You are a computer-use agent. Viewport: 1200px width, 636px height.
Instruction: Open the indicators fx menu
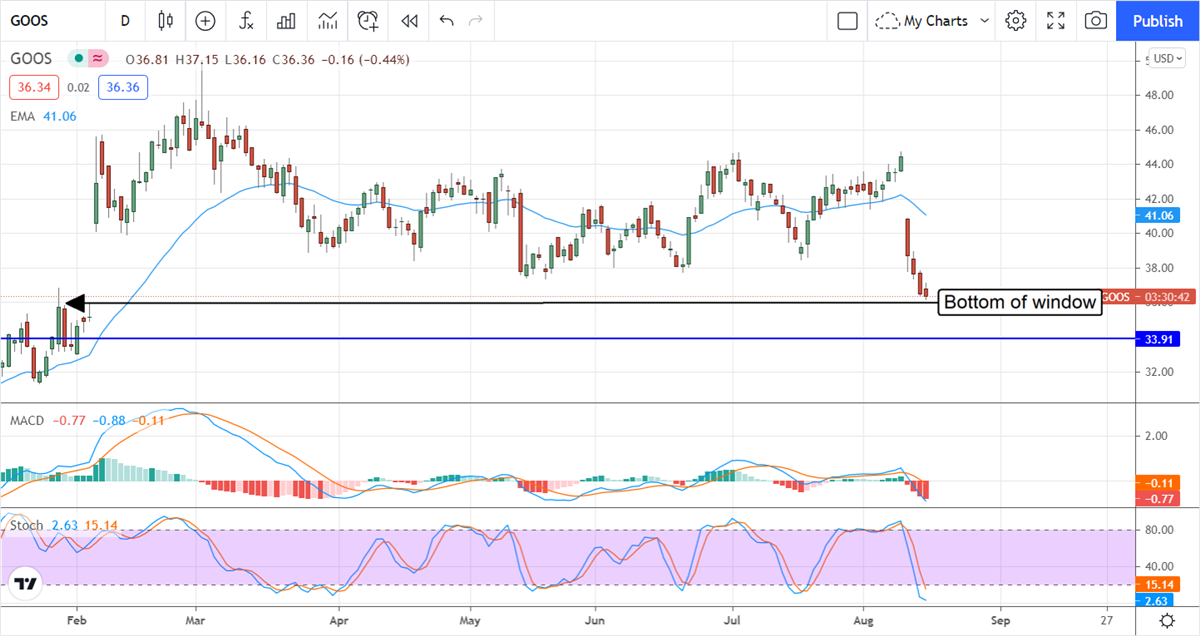pos(245,20)
